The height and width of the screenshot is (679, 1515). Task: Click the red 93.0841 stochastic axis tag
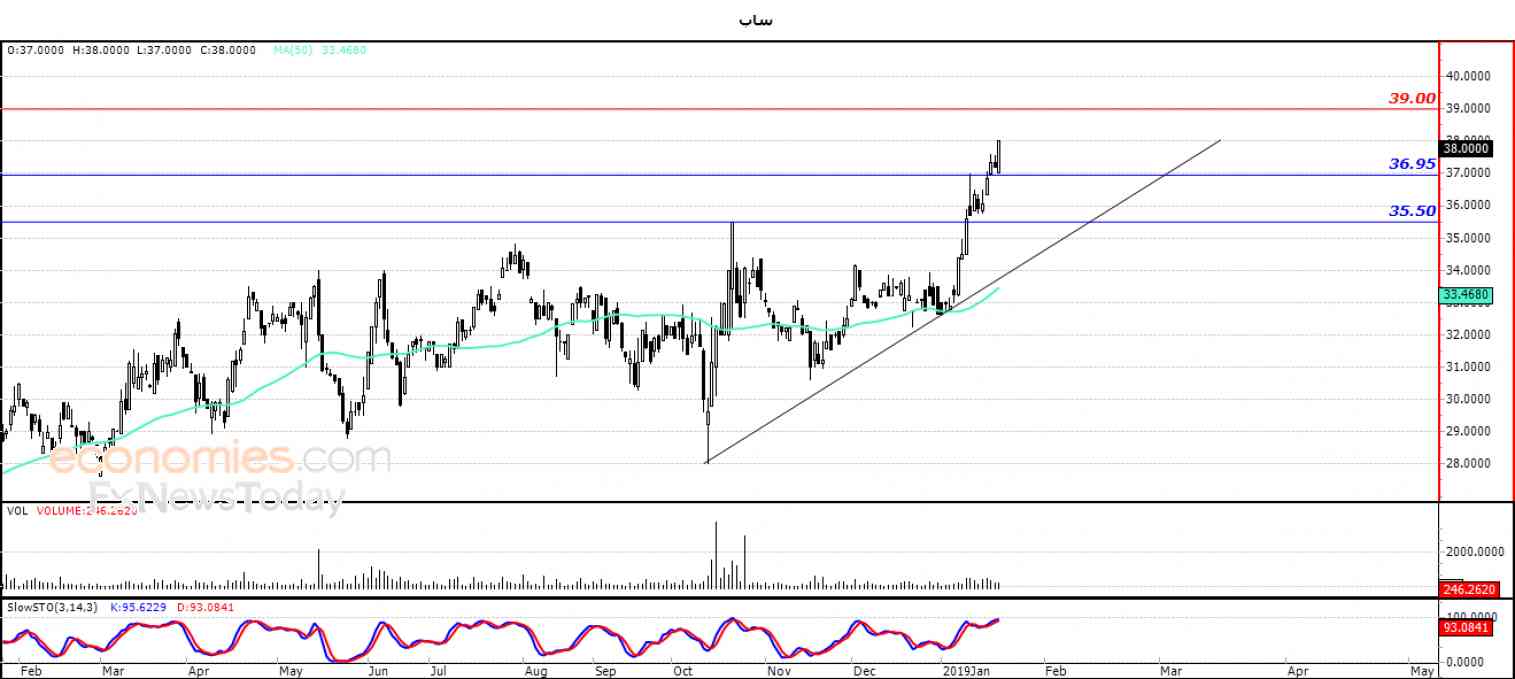click(1466, 628)
